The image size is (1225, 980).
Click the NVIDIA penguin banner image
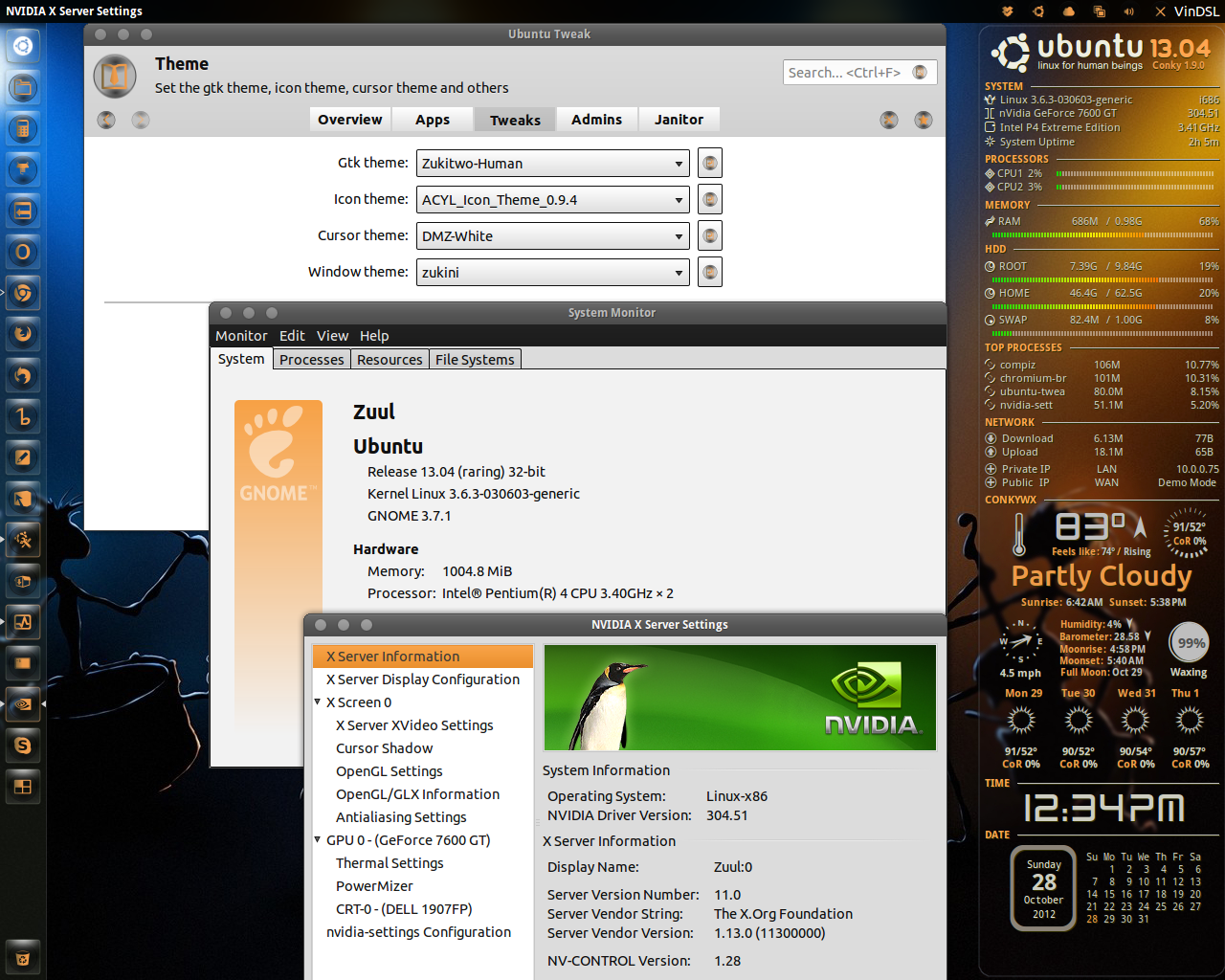click(x=740, y=698)
